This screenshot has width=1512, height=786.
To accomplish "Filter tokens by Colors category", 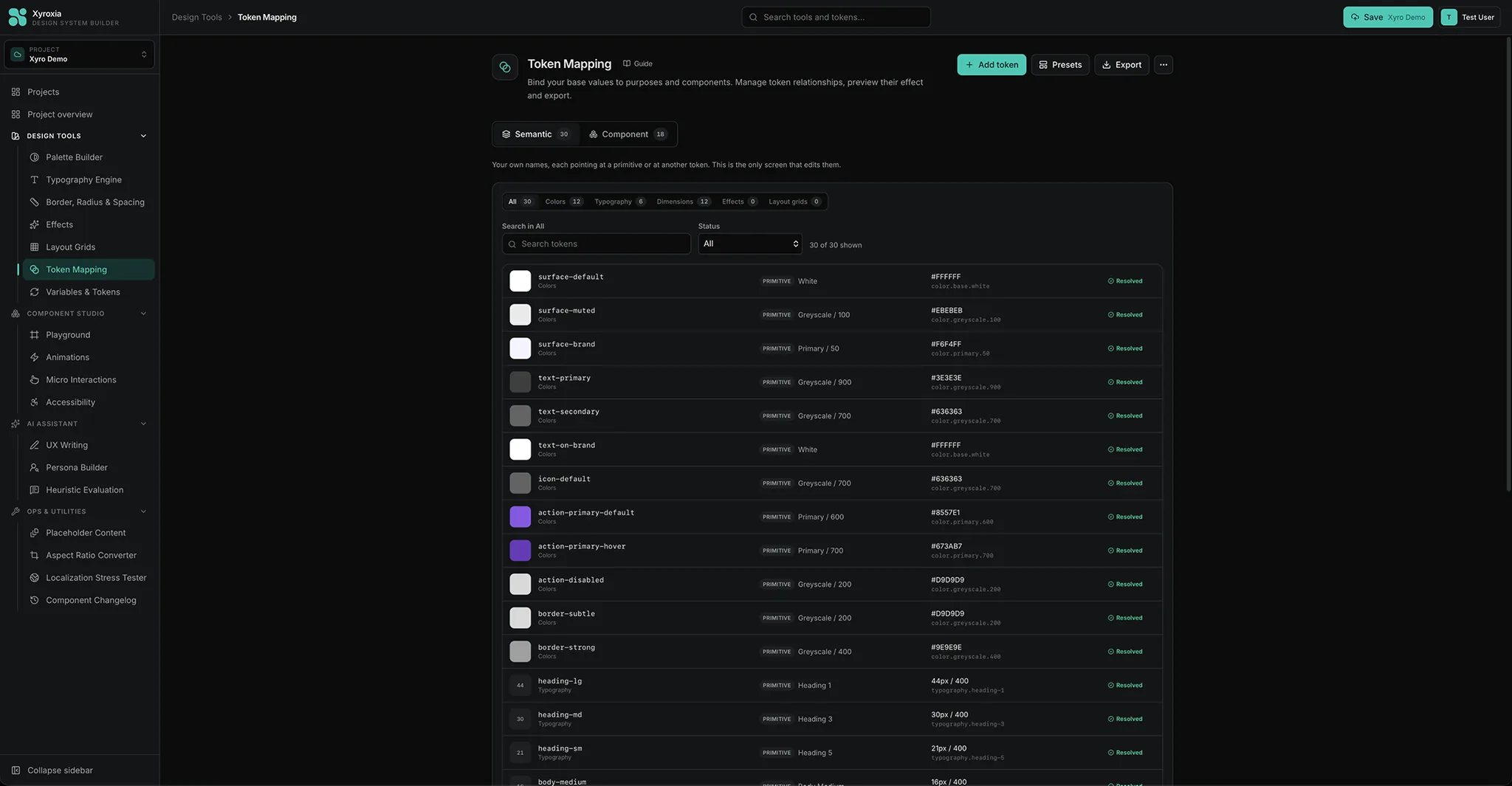I will pyautogui.click(x=563, y=201).
